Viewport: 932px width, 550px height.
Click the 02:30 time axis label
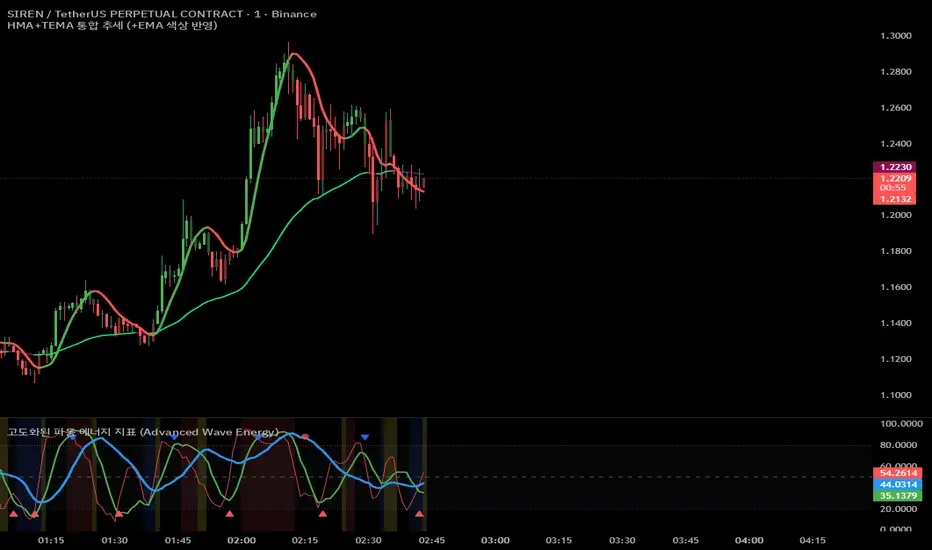[x=369, y=540]
